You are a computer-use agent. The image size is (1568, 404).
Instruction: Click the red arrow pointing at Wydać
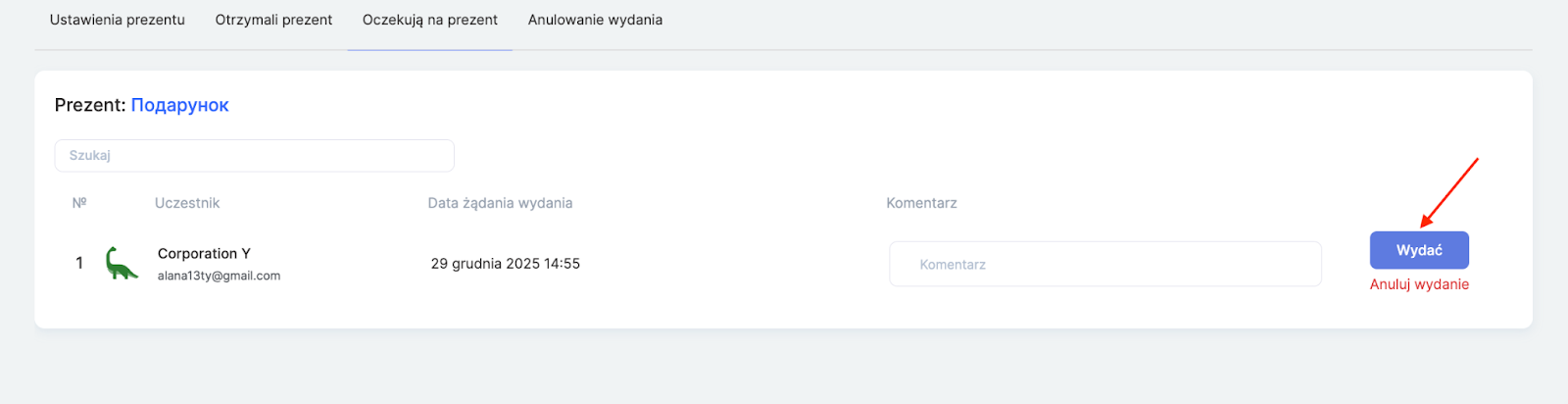[x=1449, y=191]
